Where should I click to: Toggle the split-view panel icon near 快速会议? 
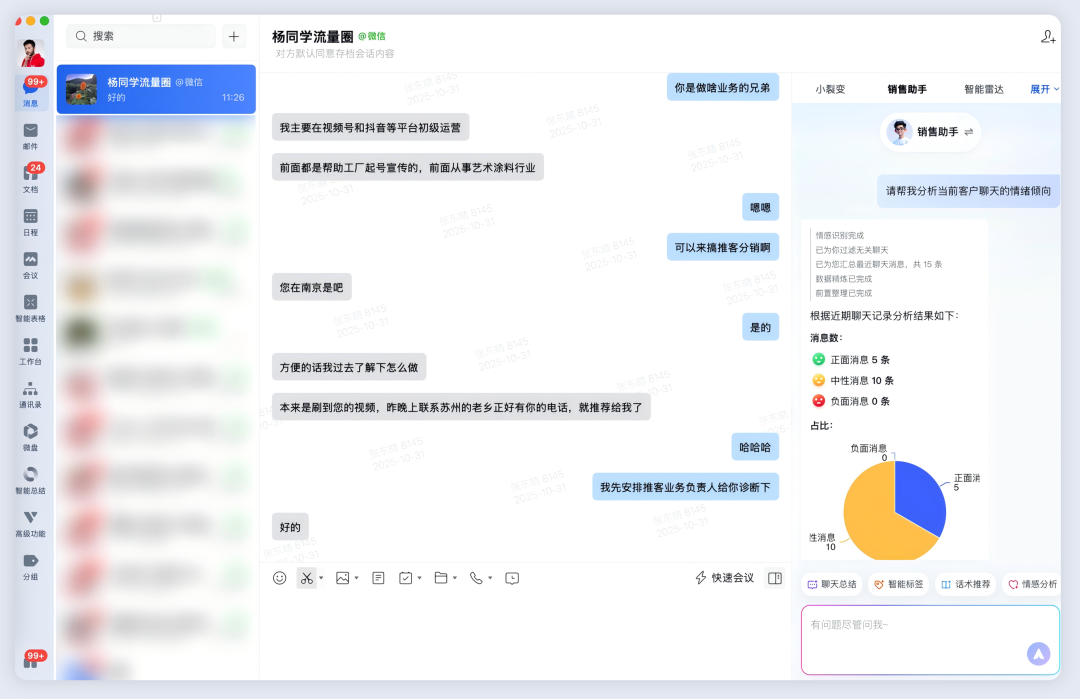pos(774,578)
